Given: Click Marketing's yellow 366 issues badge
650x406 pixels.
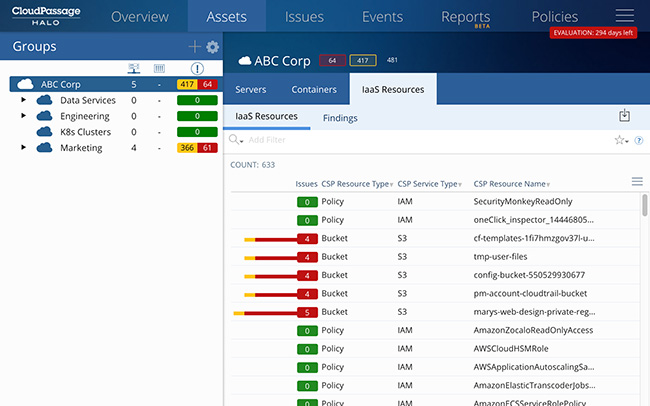Looking at the screenshot, I should (x=187, y=148).
